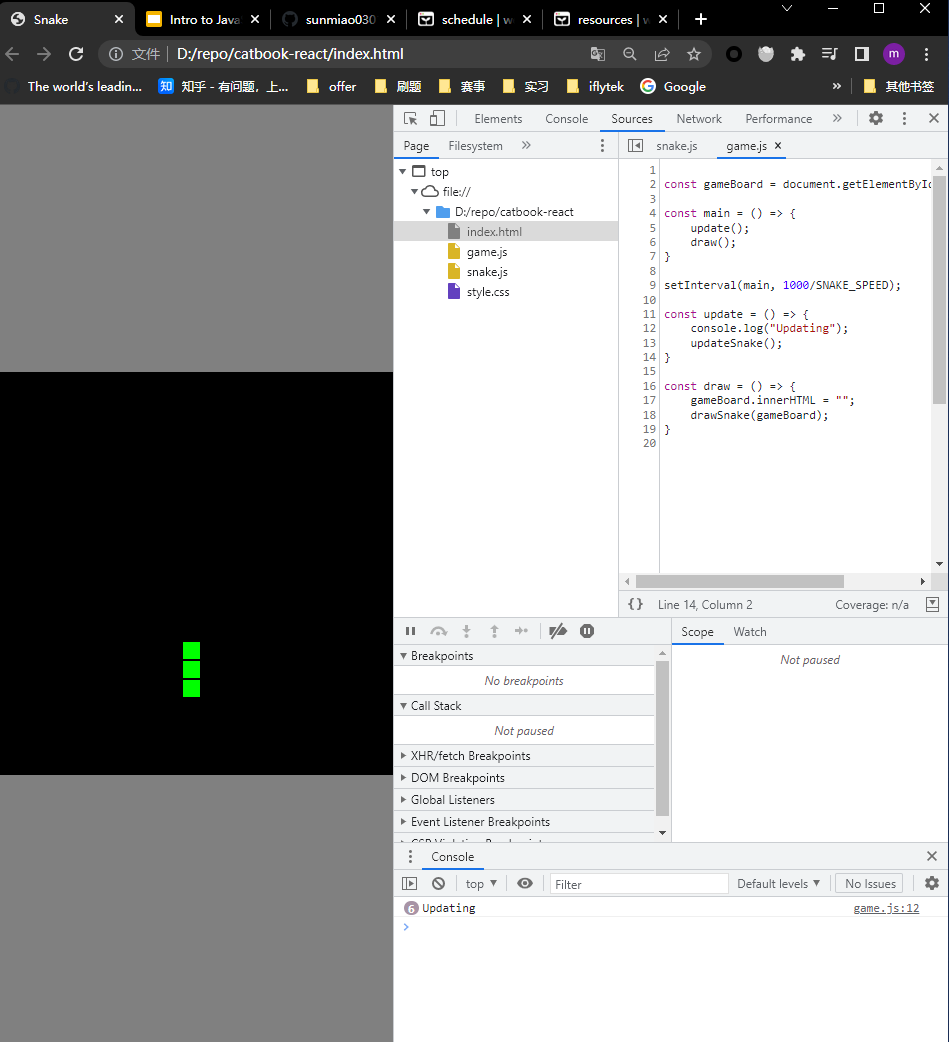Toggle pause on exceptions
Screen dimensions: 949x1042
587,631
